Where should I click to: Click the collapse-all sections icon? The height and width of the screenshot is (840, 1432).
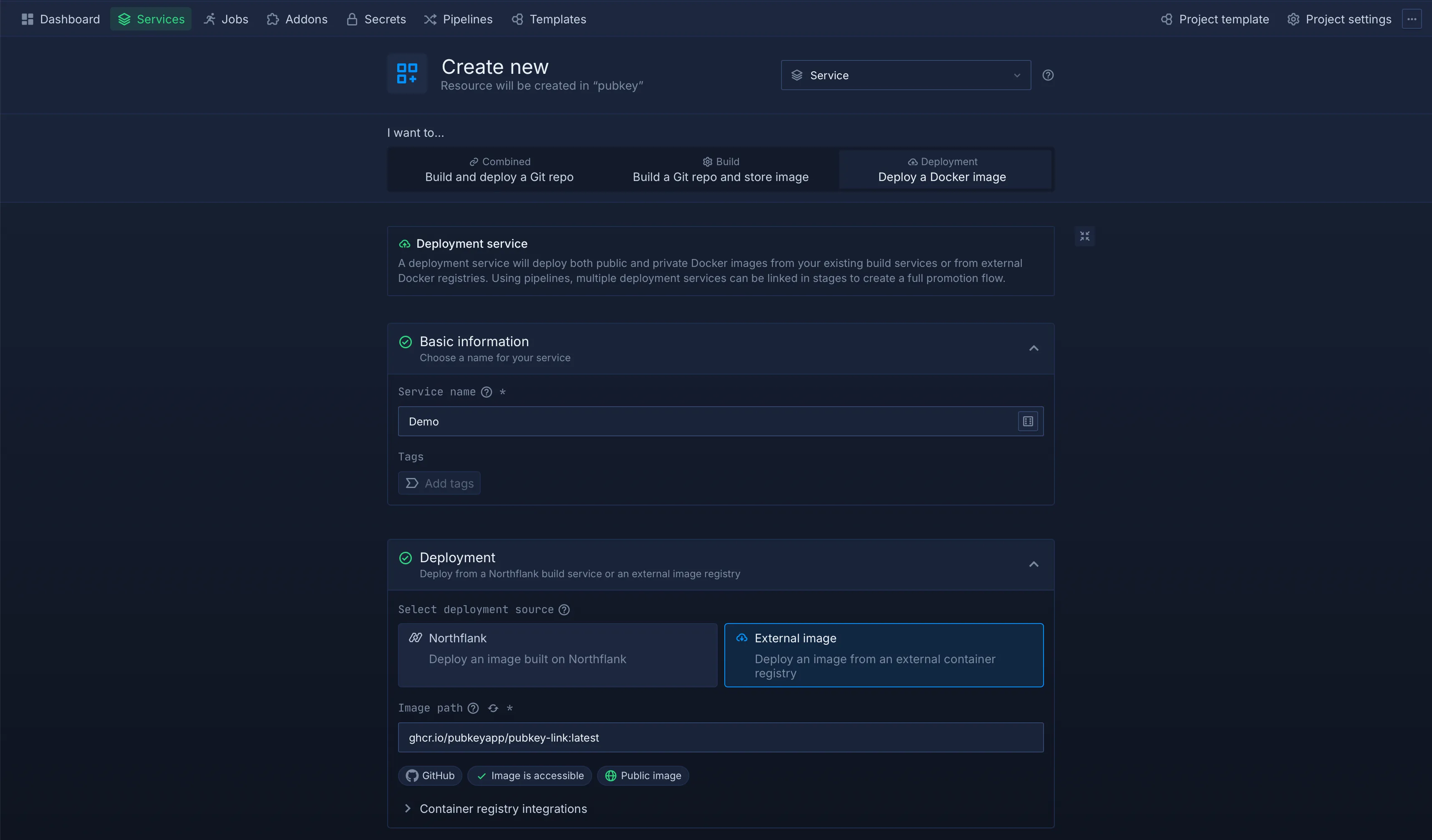tap(1084, 236)
